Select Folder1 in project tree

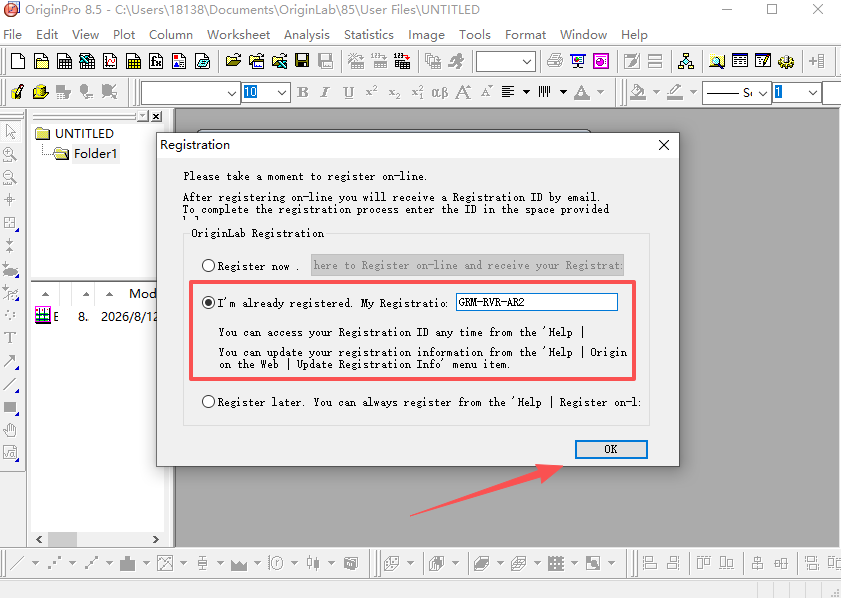click(x=95, y=154)
